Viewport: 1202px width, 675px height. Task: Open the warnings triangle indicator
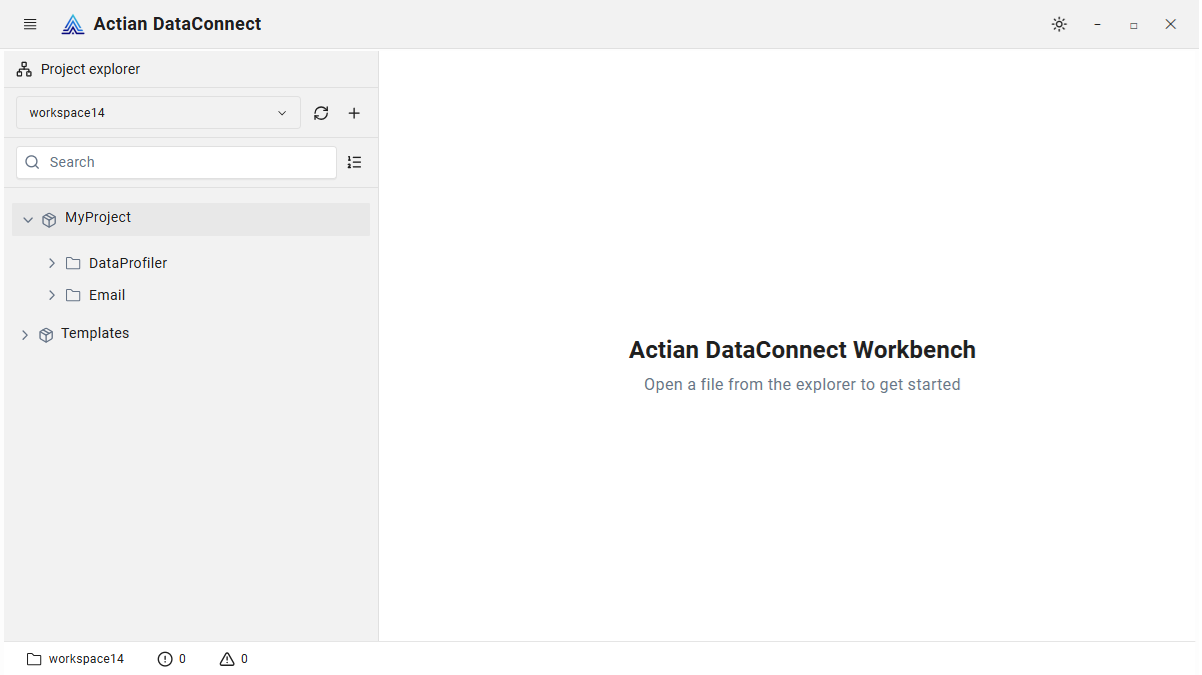point(234,659)
